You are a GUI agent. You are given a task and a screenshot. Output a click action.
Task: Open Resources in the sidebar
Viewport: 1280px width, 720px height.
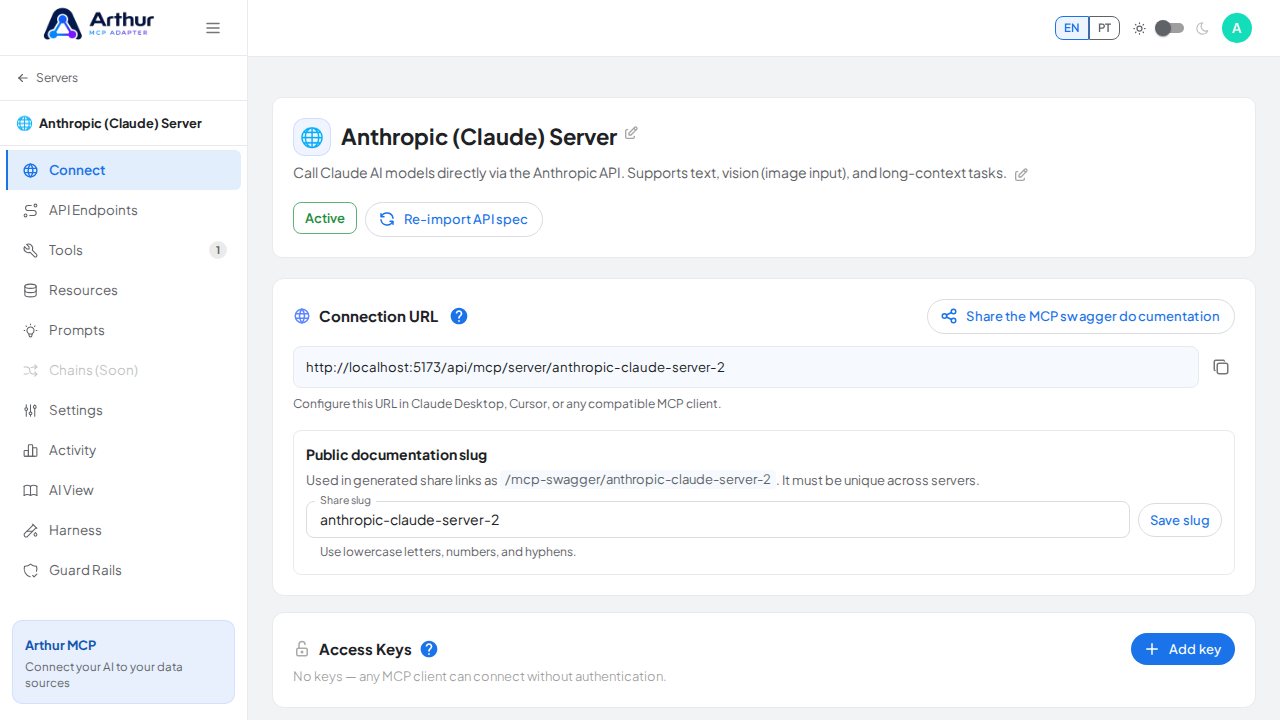[x=123, y=290]
